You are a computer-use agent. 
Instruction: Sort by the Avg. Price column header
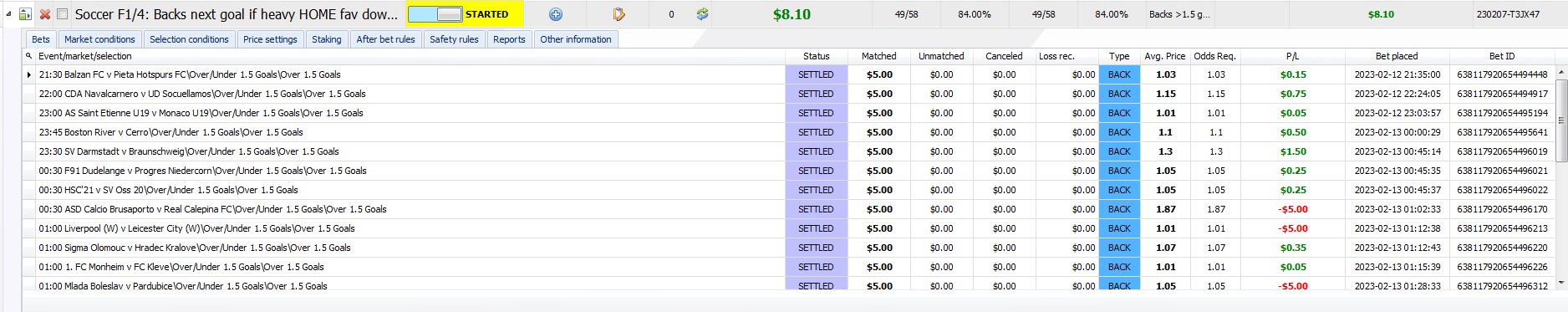pyautogui.click(x=1165, y=56)
